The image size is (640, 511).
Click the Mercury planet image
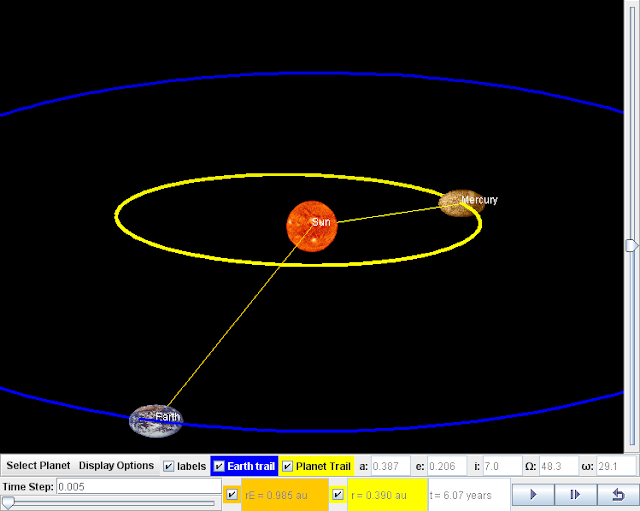(x=461, y=203)
